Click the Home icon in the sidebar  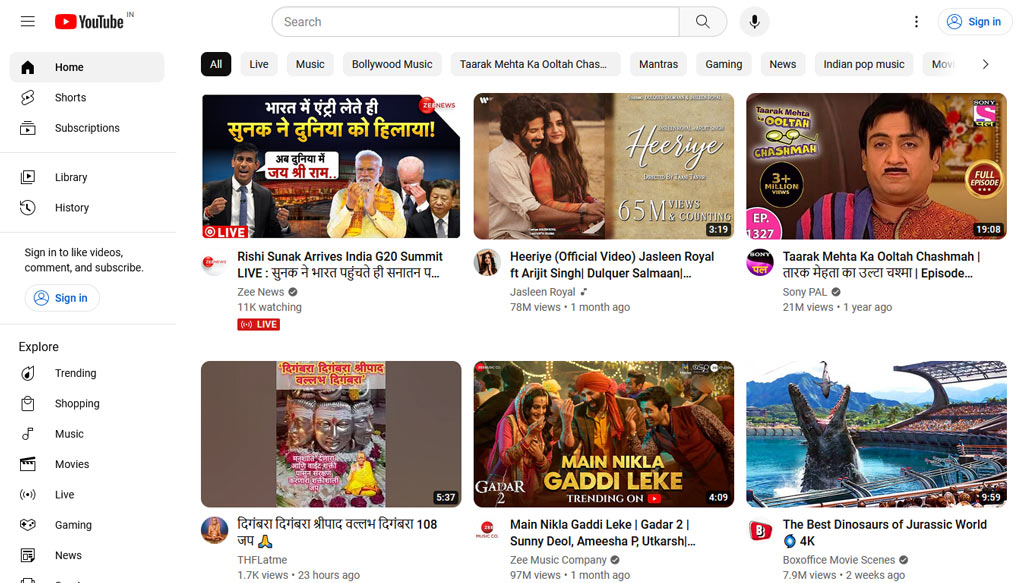coord(27,67)
